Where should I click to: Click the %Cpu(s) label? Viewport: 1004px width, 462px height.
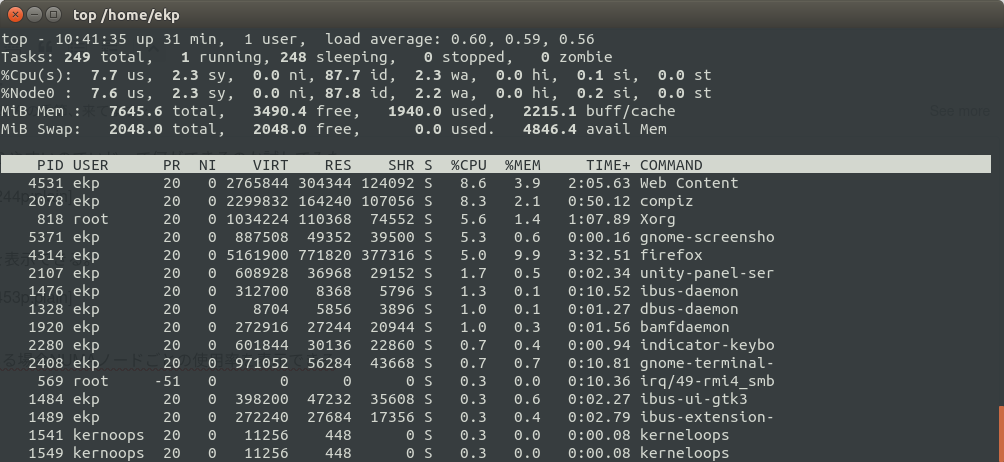tap(36, 75)
